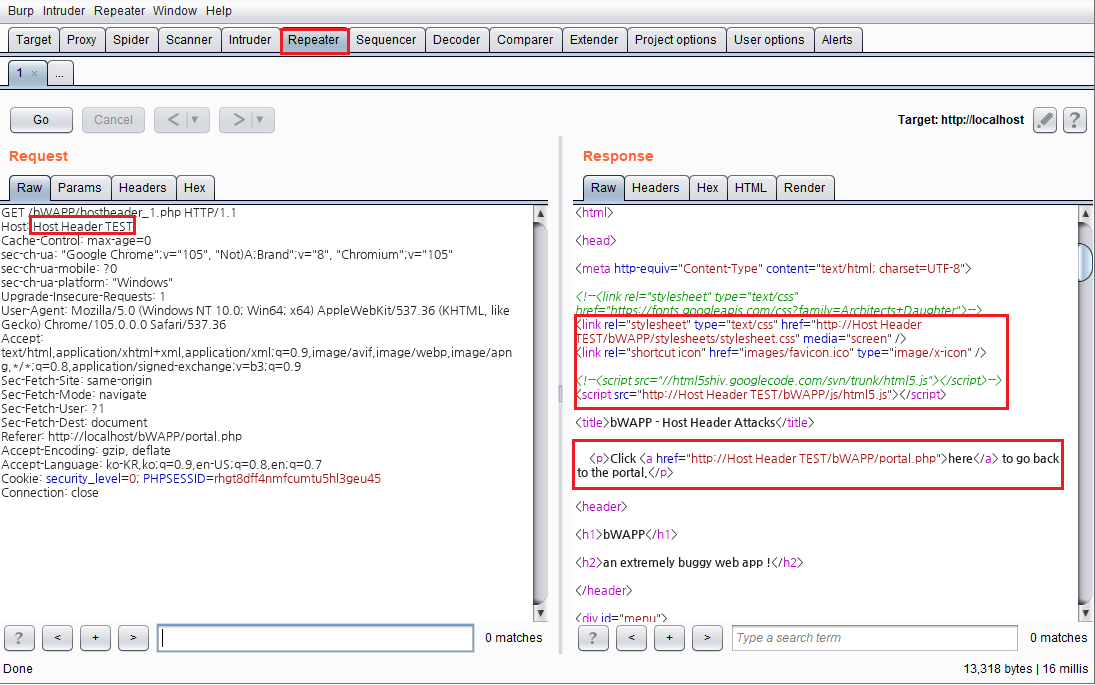Click the 'Connection: close' request line

50,493
